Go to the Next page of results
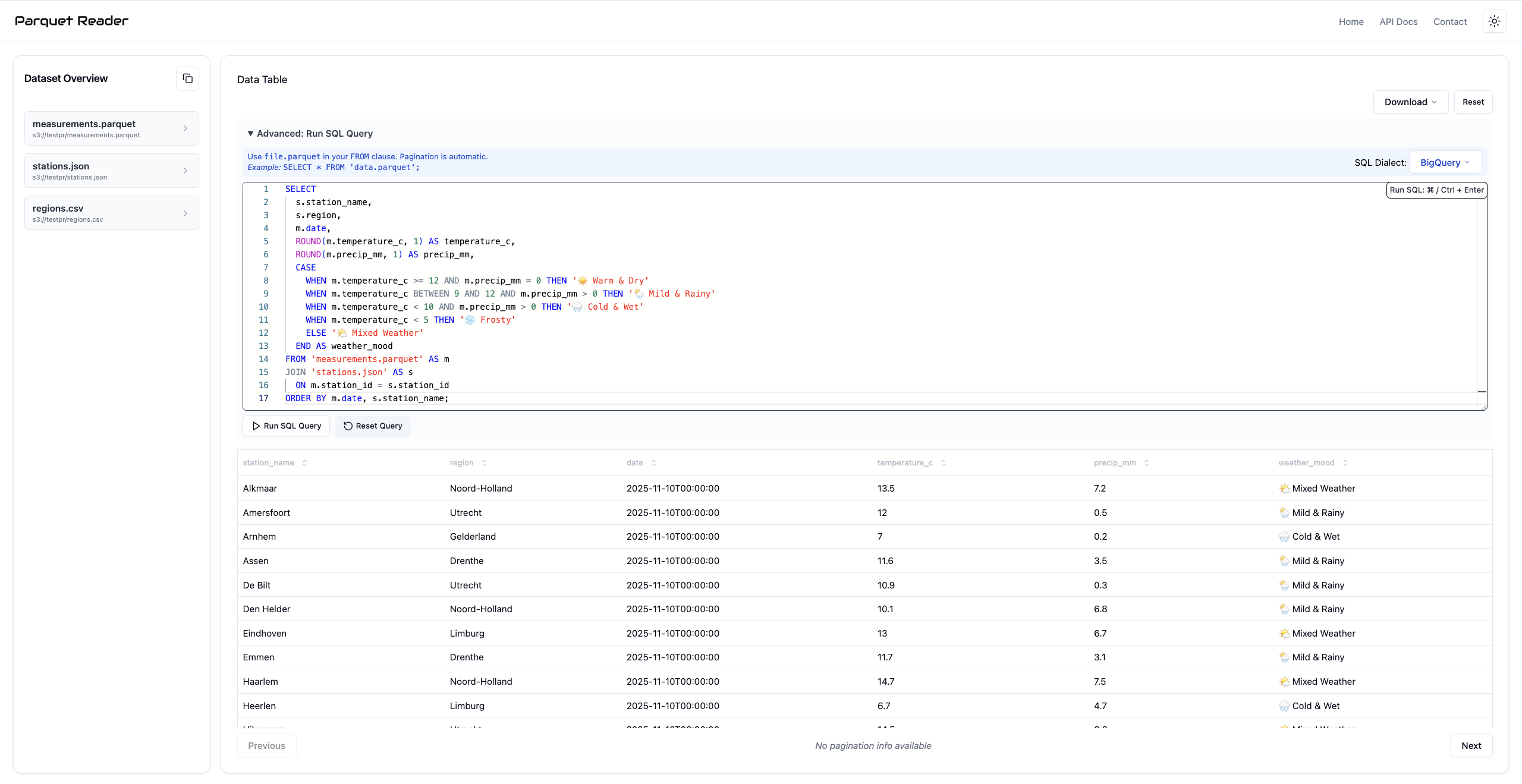 1471,745
